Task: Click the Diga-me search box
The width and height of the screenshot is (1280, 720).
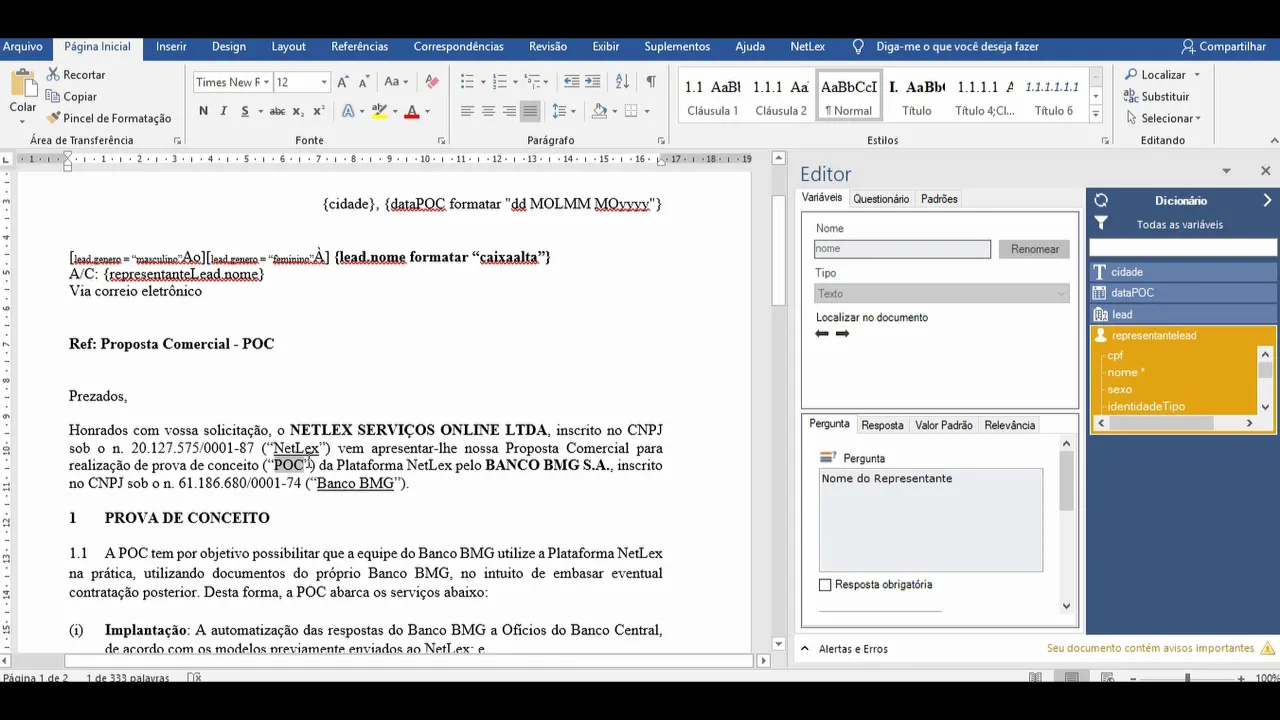Action: pyautogui.click(x=957, y=47)
